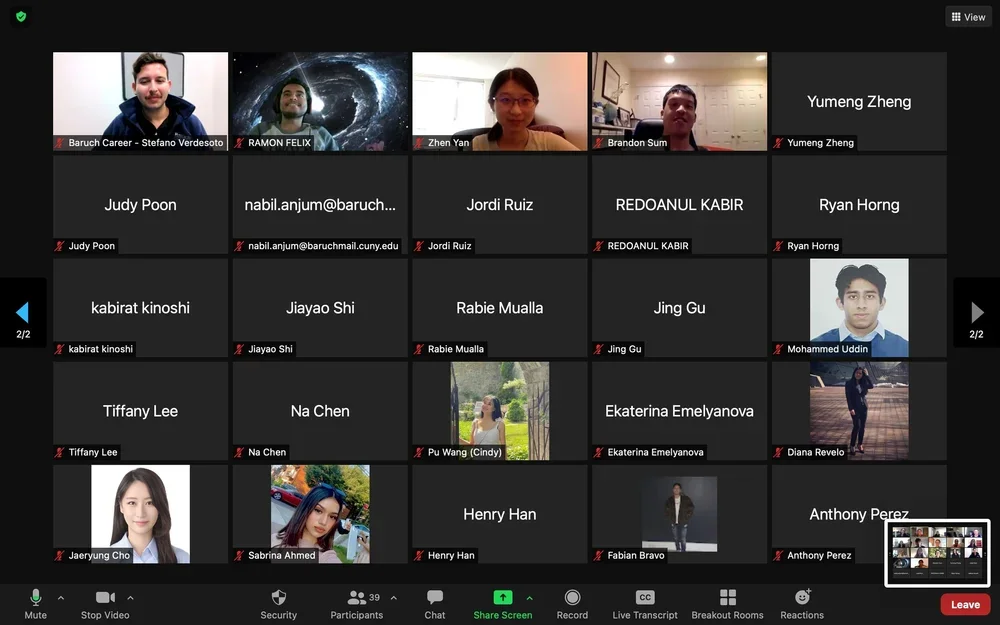Open video options caret beside Stop Video
Viewport: 1000px width, 625px height.
(x=130, y=598)
